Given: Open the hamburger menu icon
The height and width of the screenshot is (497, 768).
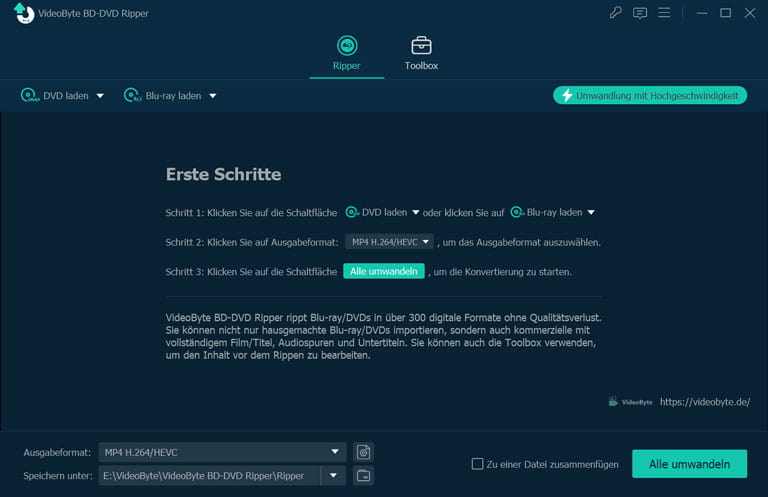Looking at the screenshot, I should (x=664, y=13).
